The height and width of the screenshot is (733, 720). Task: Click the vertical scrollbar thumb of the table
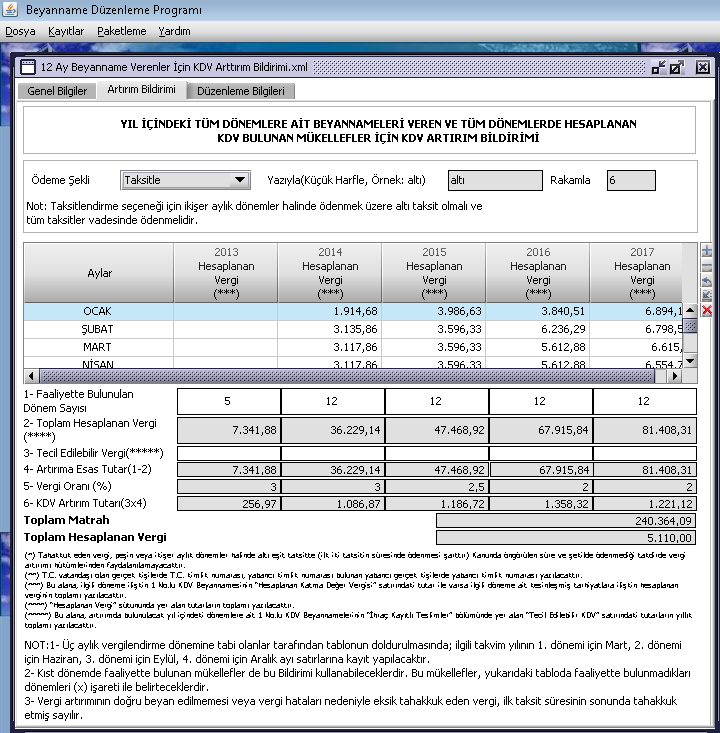(x=690, y=325)
